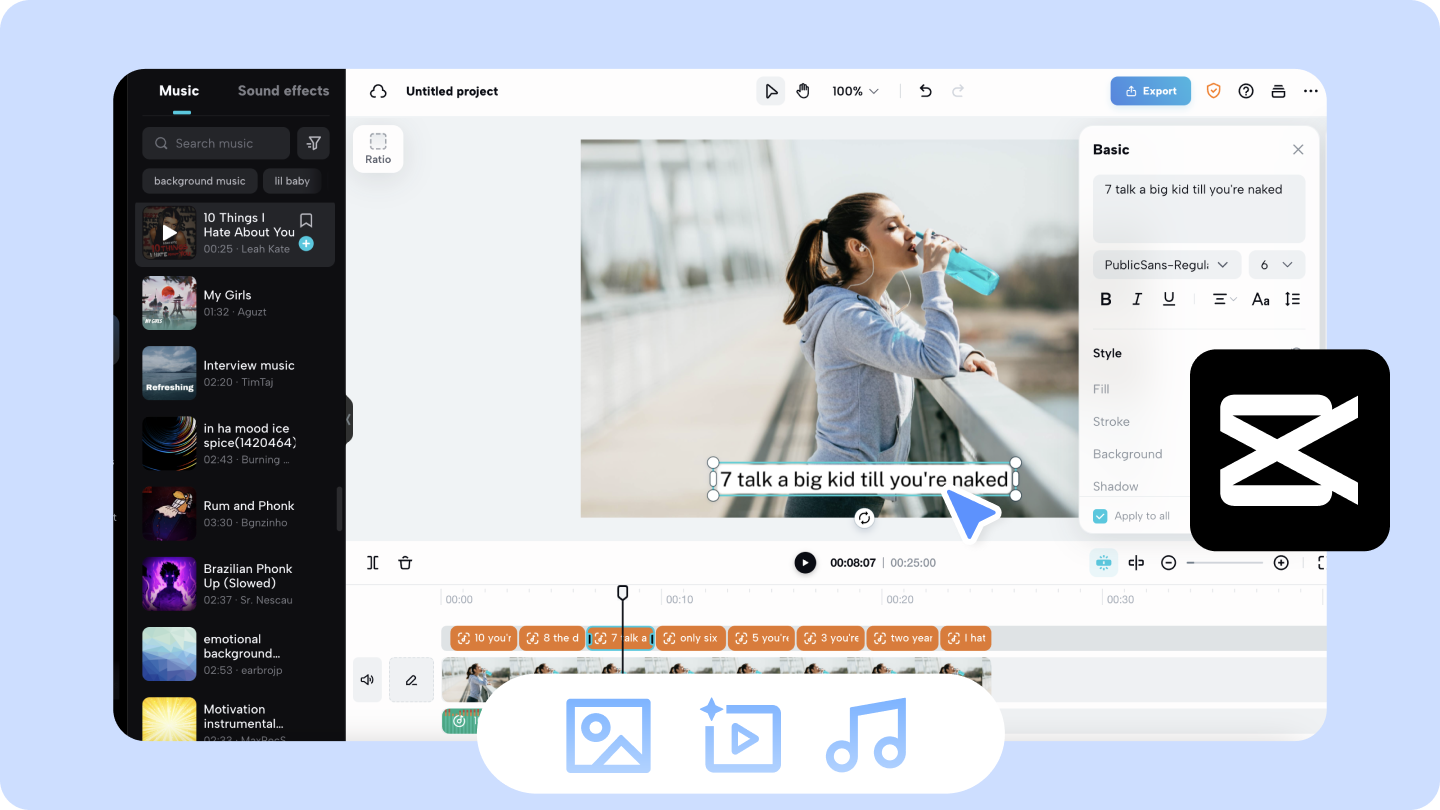Viewport: 1440px width, 810px height.
Task: Open the text alignment dropdown
Action: pos(1224,299)
